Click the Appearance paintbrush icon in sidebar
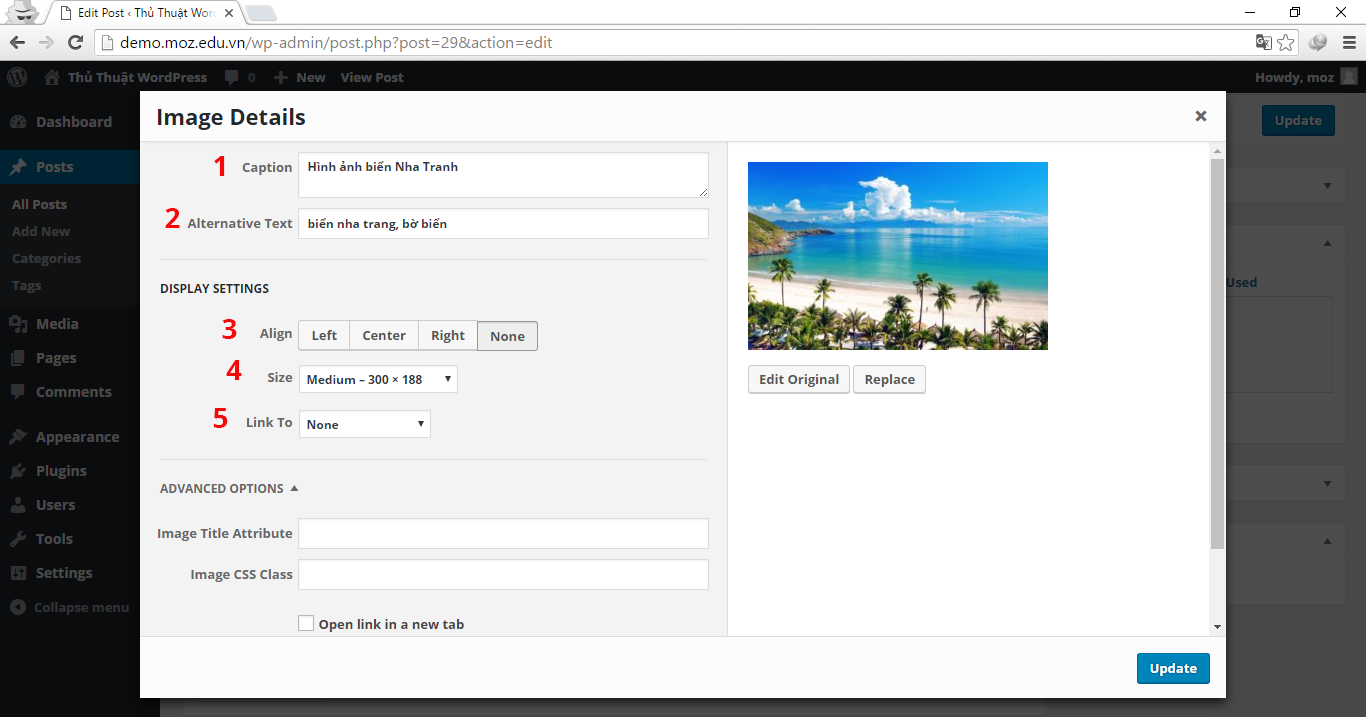 click(18, 437)
